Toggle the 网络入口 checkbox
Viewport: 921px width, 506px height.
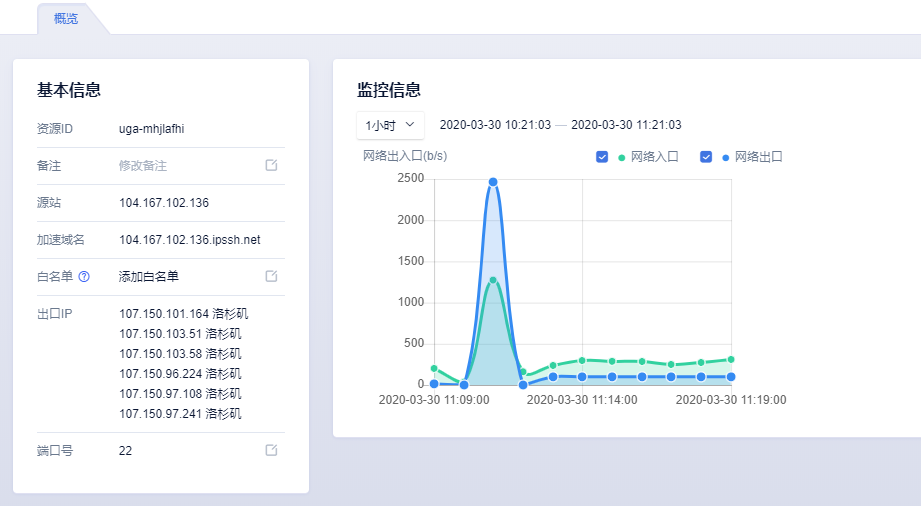click(x=602, y=157)
